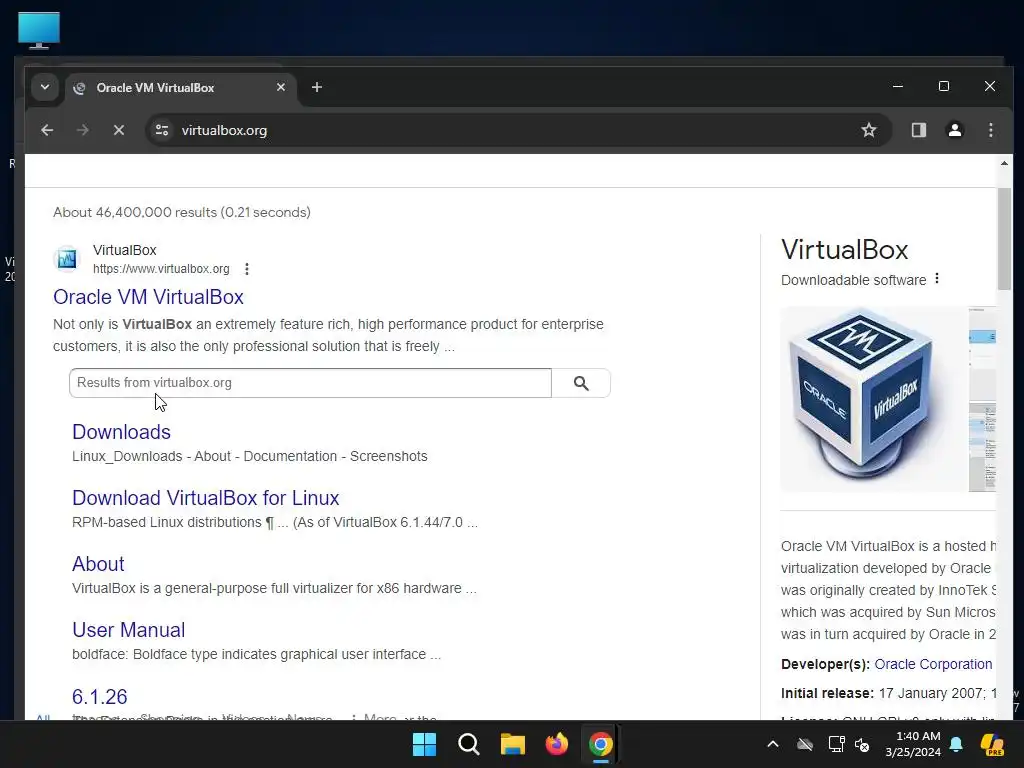Open the 6.1.26 sitelink

99,697
